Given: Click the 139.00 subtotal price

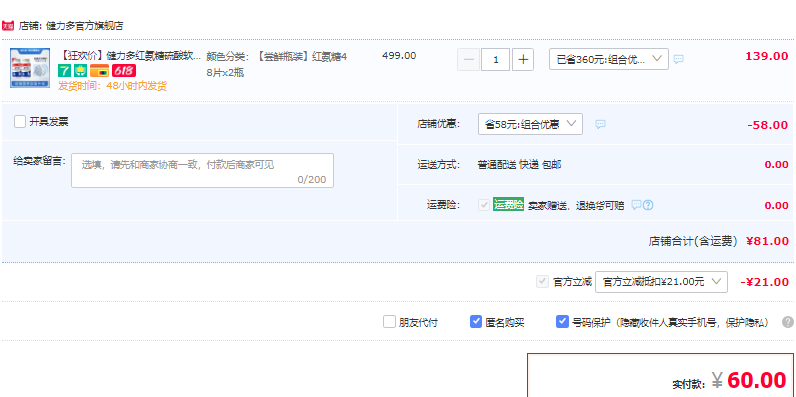Looking at the screenshot, I should point(767,56).
